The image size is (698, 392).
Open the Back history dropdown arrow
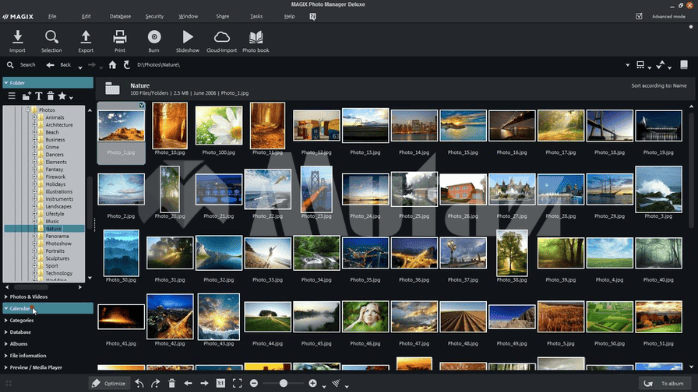[x=80, y=67]
